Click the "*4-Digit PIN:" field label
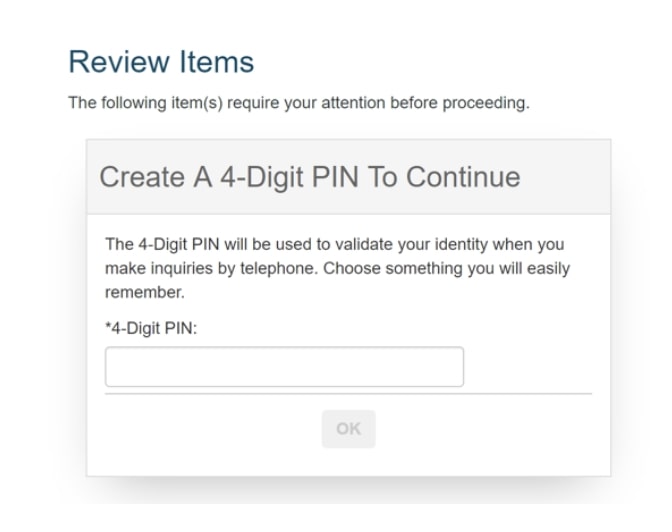This screenshot has width=672, height=532. tap(151, 326)
